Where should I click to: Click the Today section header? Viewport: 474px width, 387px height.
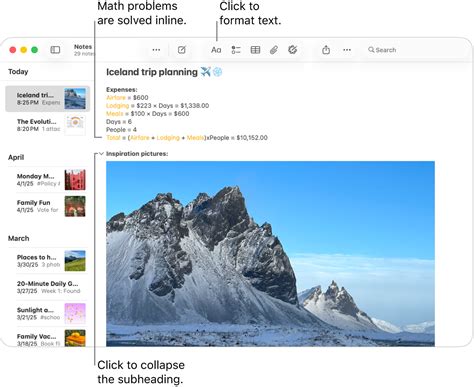tap(18, 72)
